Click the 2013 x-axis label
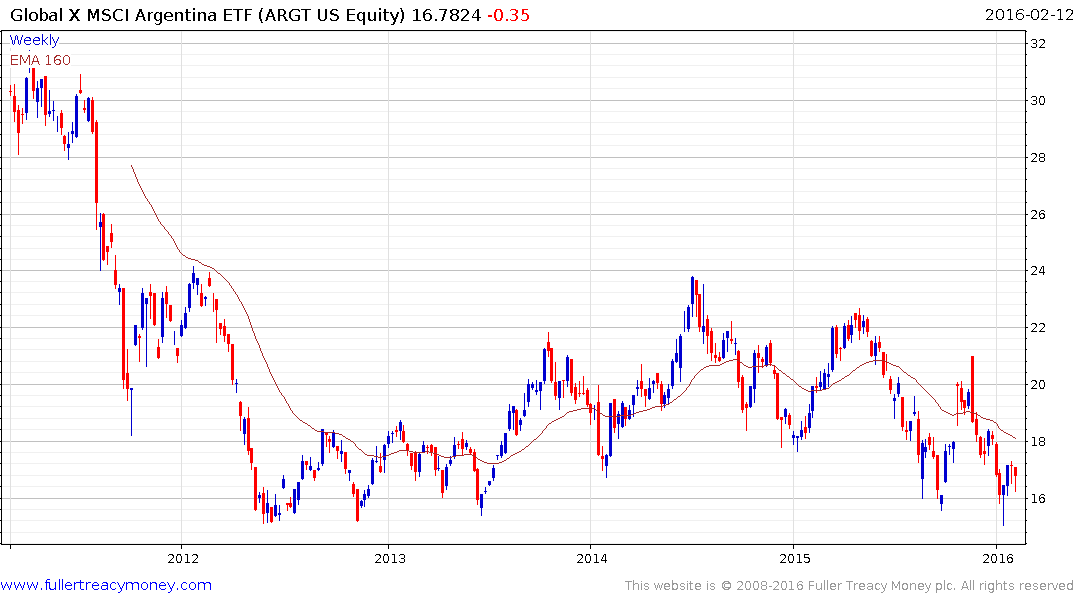The image size is (1075, 600). point(389,558)
